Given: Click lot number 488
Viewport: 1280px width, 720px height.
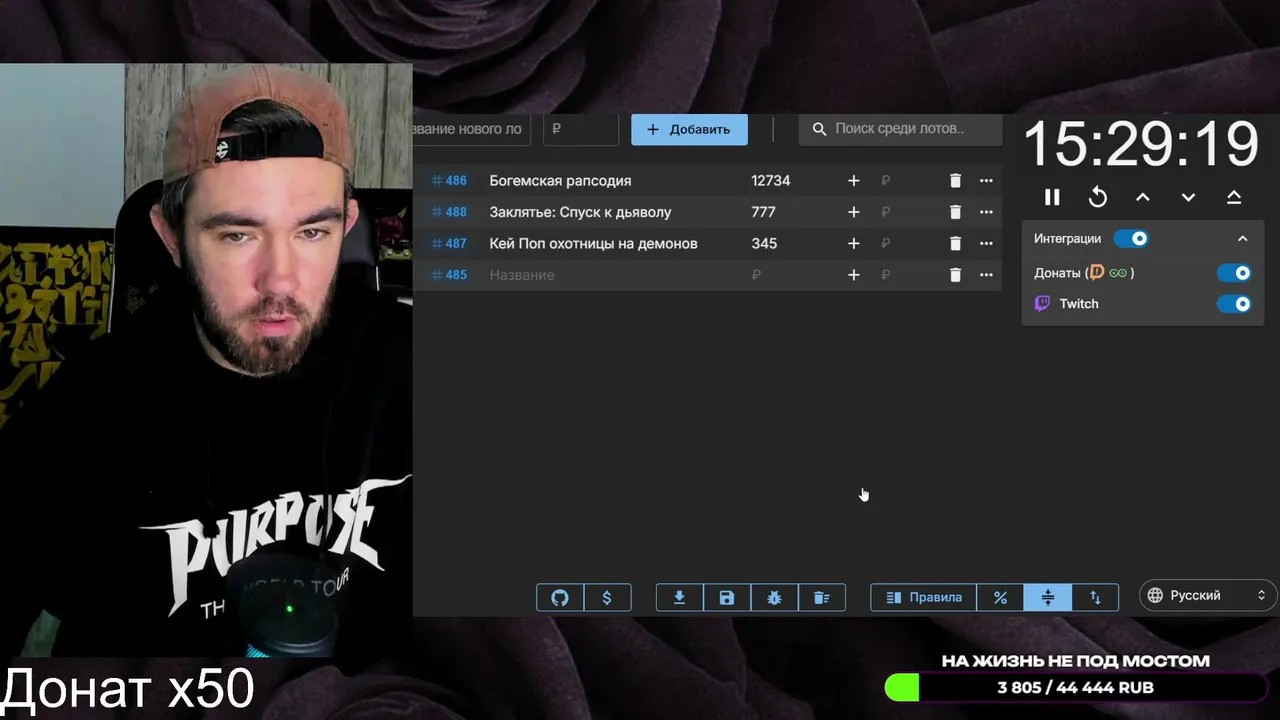Looking at the screenshot, I should 449,212.
